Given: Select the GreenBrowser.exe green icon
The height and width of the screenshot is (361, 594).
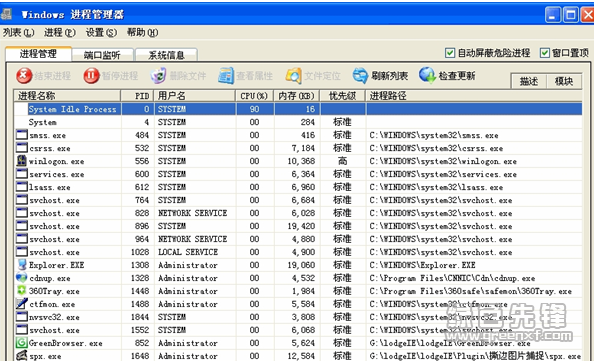Looking at the screenshot, I should (x=22, y=342).
